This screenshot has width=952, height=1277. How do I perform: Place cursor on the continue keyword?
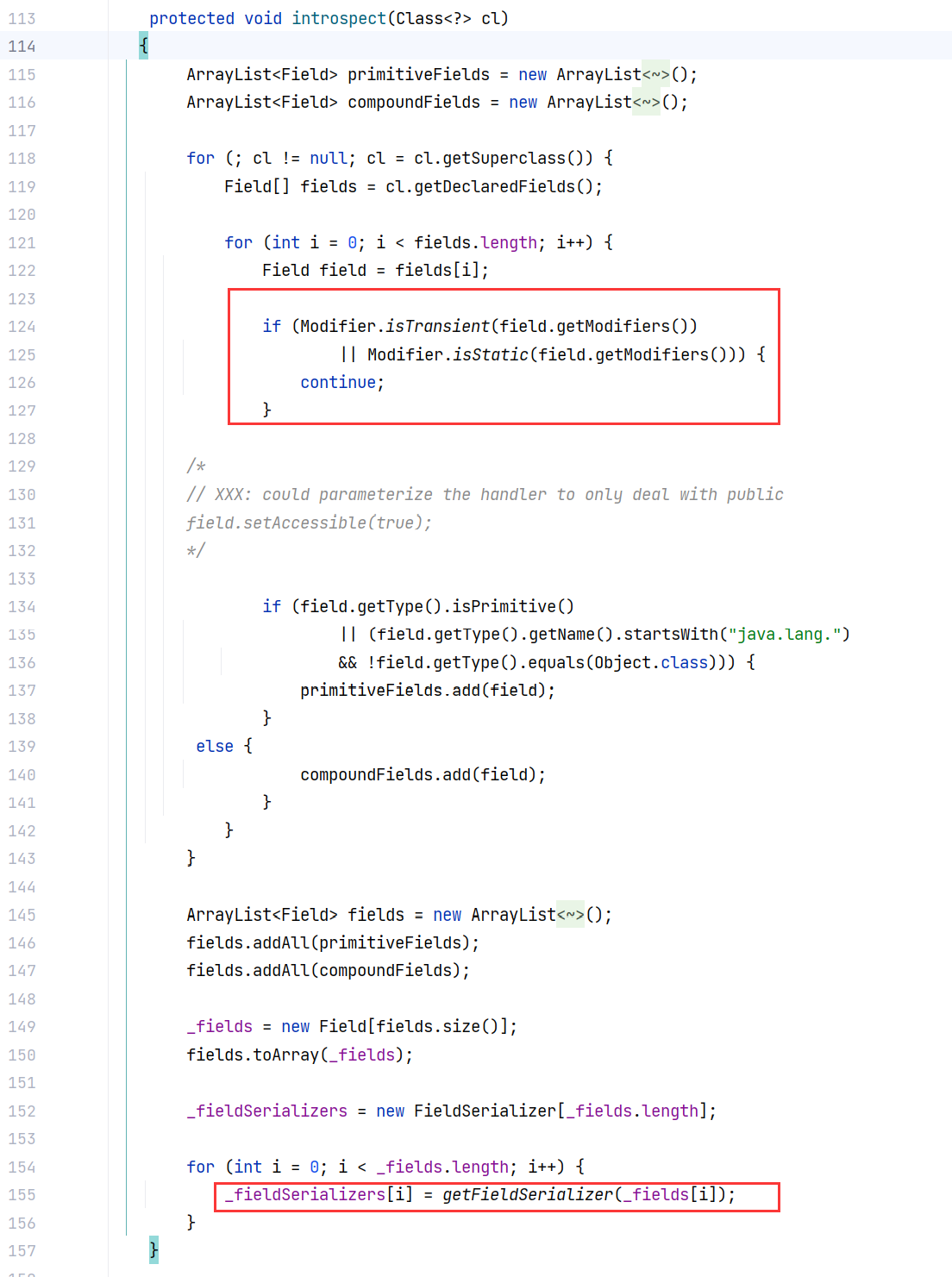(x=338, y=383)
